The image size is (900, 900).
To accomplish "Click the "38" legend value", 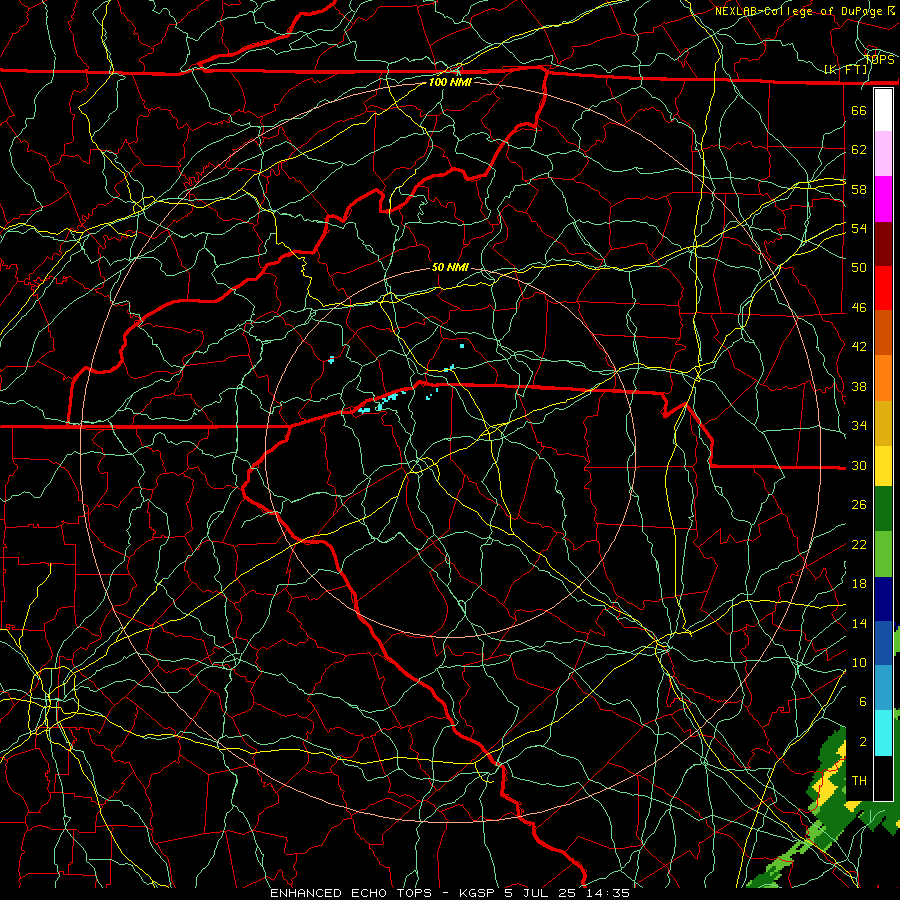I will click(x=859, y=386).
